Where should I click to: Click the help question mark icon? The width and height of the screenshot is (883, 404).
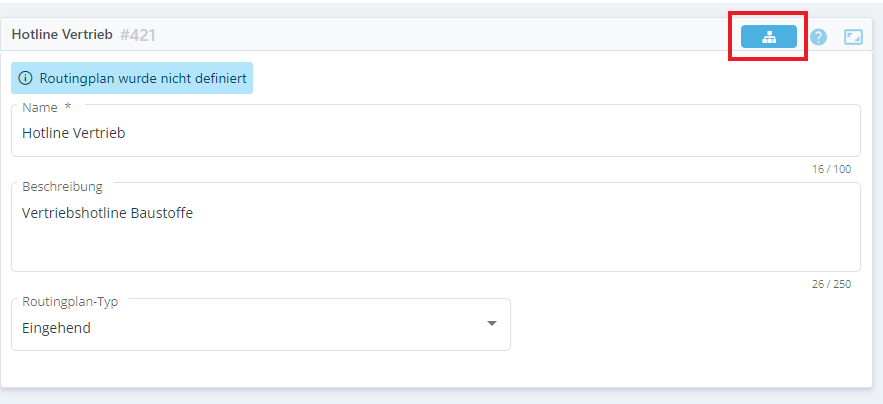[819, 37]
